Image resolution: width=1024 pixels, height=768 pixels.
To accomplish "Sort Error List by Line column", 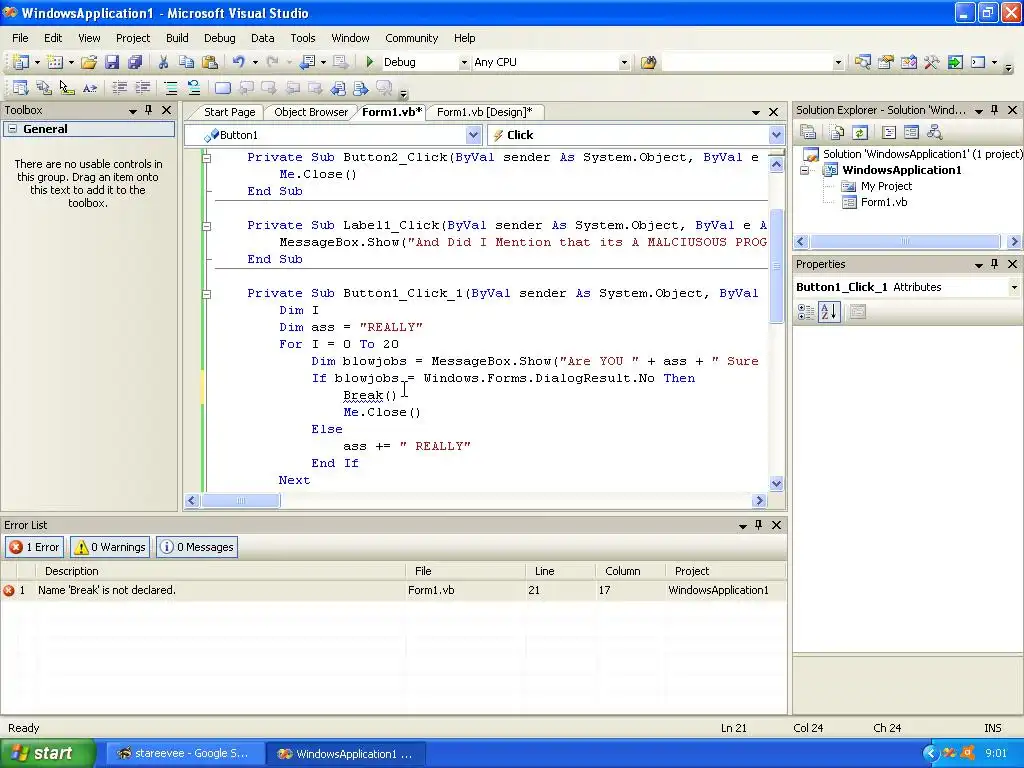I will pyautogui.click(x=560, y=571).
